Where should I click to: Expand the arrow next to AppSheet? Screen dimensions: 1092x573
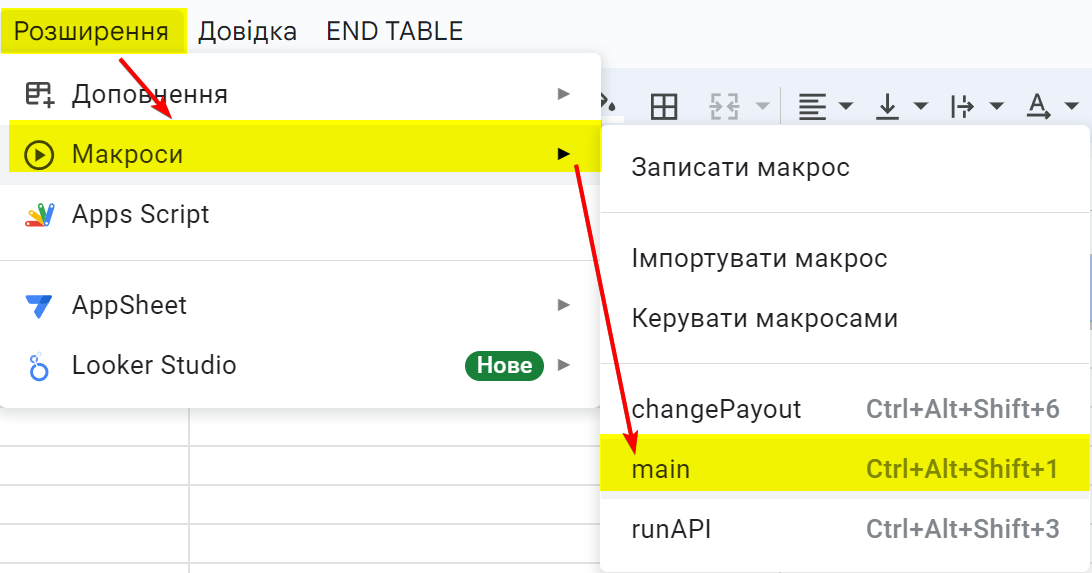point(563,305)
